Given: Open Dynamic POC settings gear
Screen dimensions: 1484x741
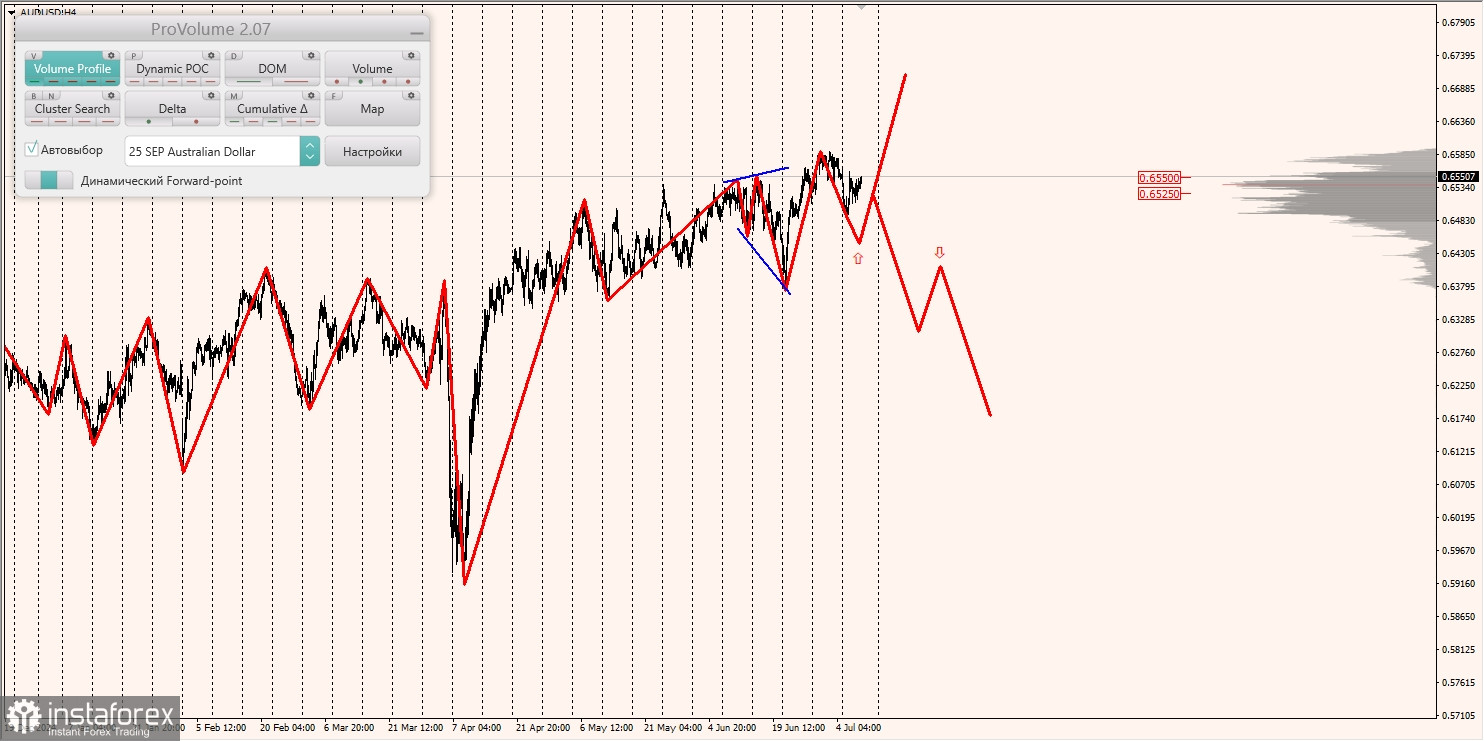Looking at the screenshot, I should click(x=211, y=56).
